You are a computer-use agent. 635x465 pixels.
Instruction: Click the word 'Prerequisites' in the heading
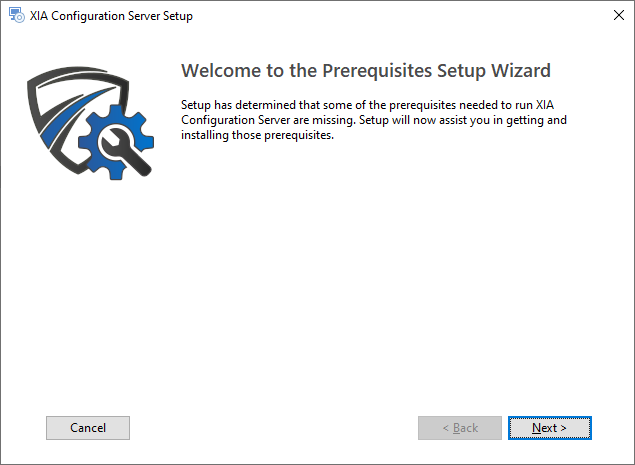coord(377,70)
